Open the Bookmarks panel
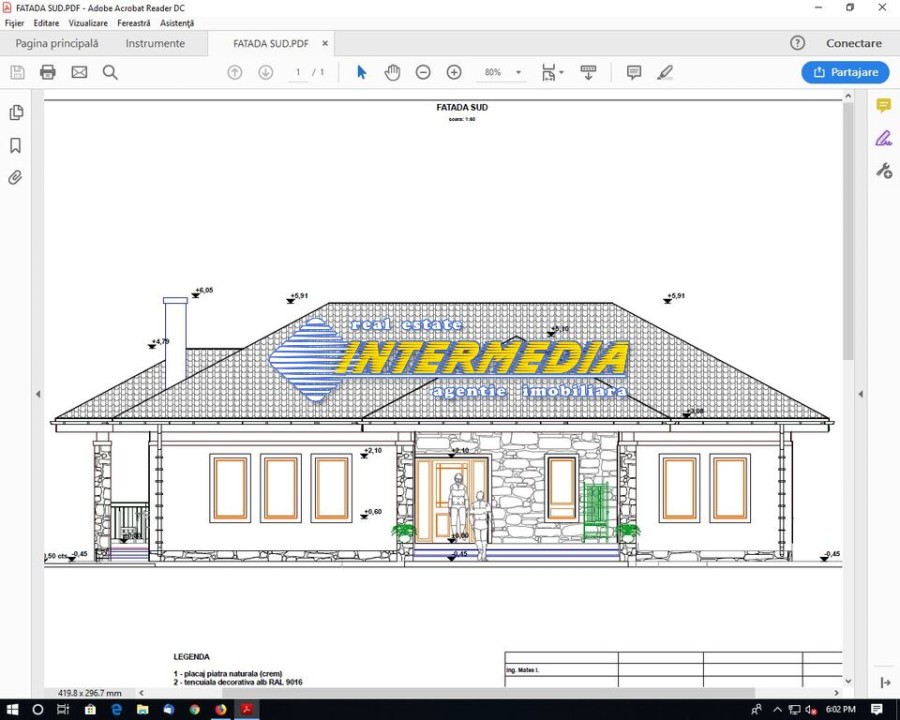 [15, 145]
